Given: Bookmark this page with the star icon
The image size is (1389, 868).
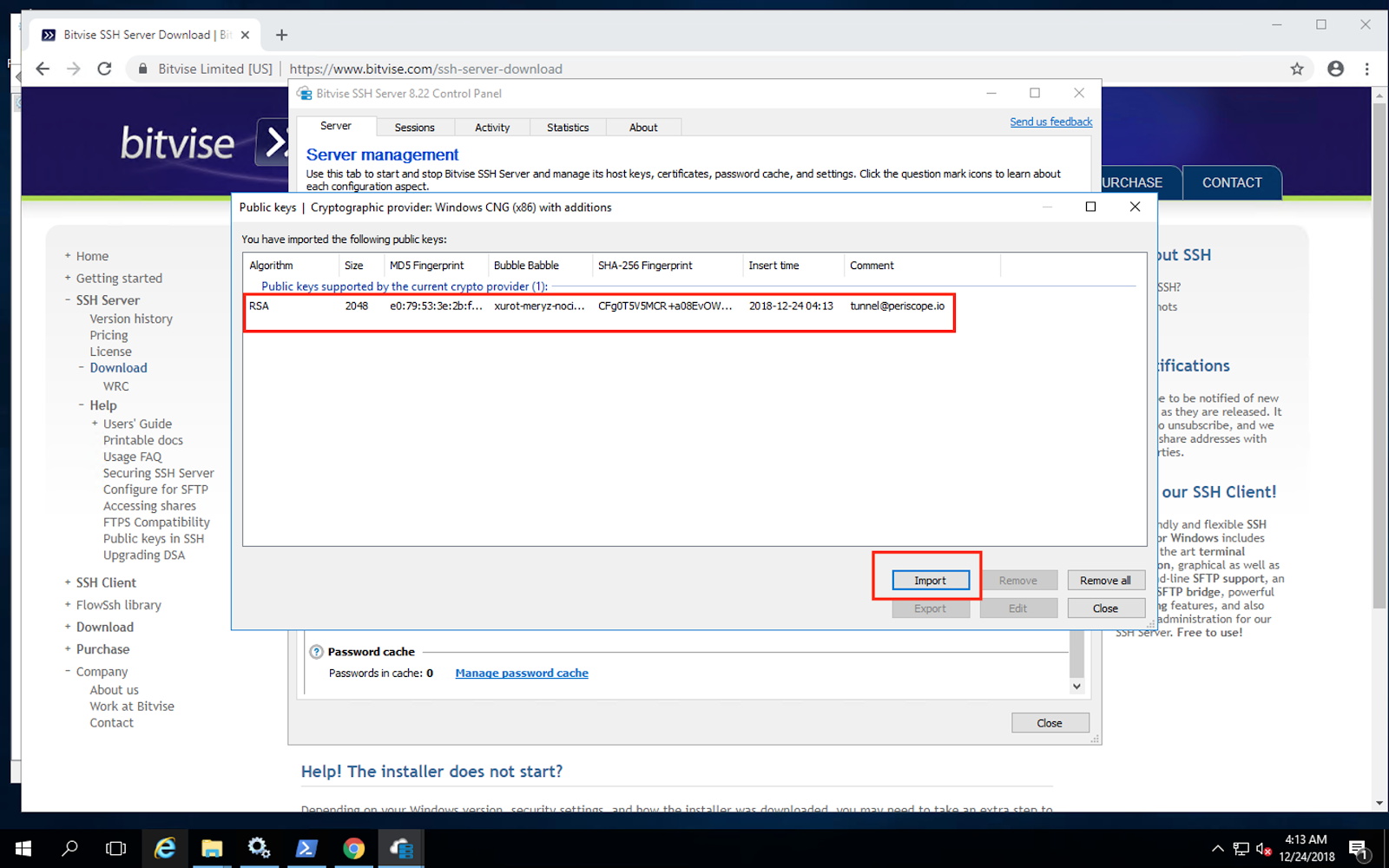Looking at the screenshot, I should coord(1297,69).
